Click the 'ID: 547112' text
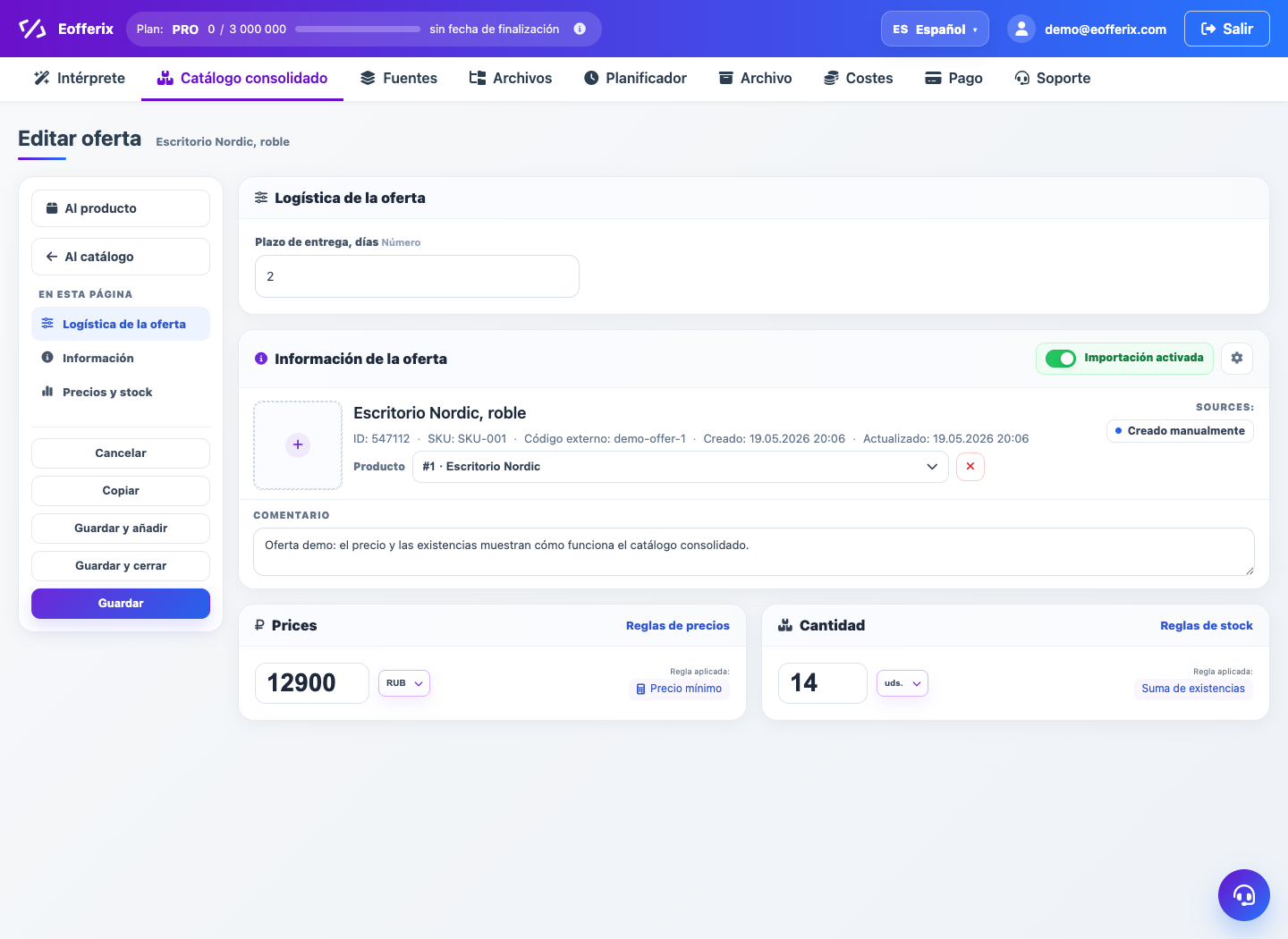 [x=381, y=438]
